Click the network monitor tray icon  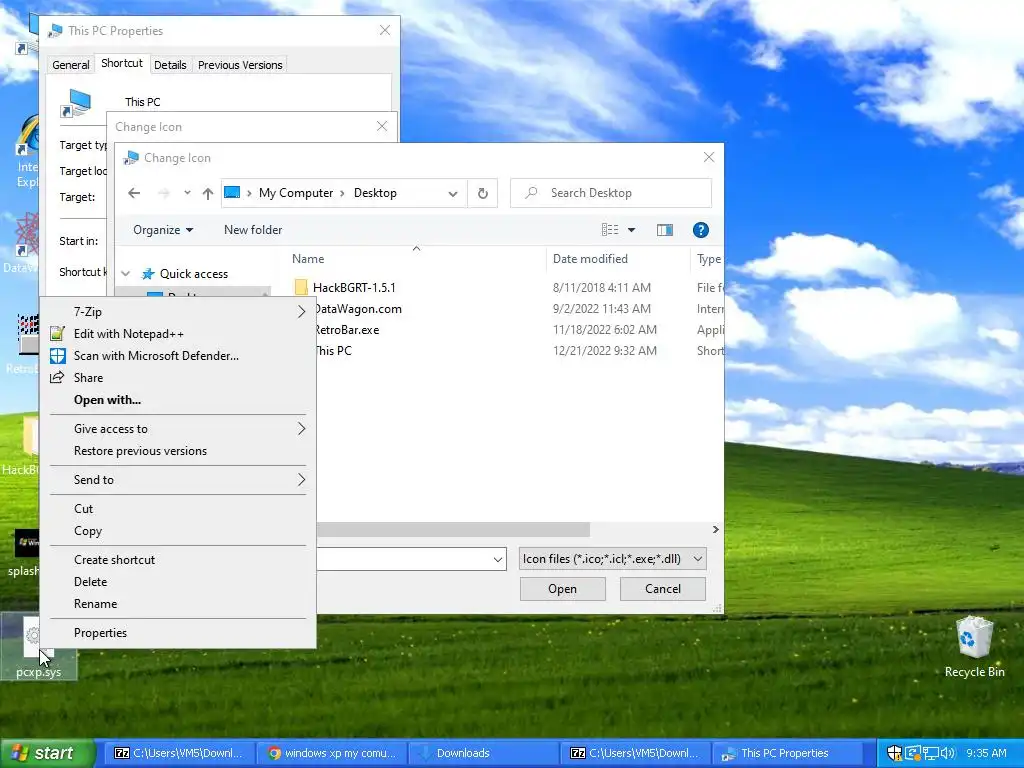931,753
